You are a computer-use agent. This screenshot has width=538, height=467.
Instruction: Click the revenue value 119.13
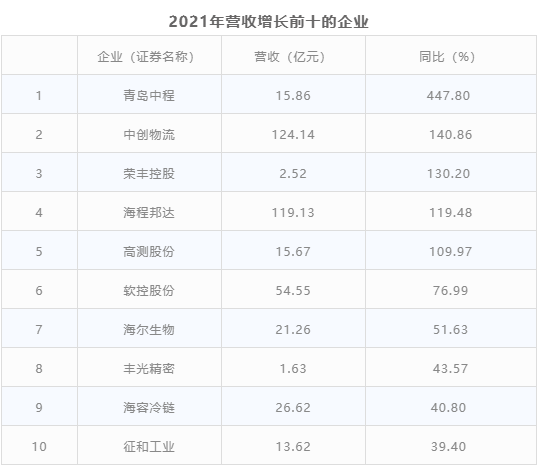(293, 213)
